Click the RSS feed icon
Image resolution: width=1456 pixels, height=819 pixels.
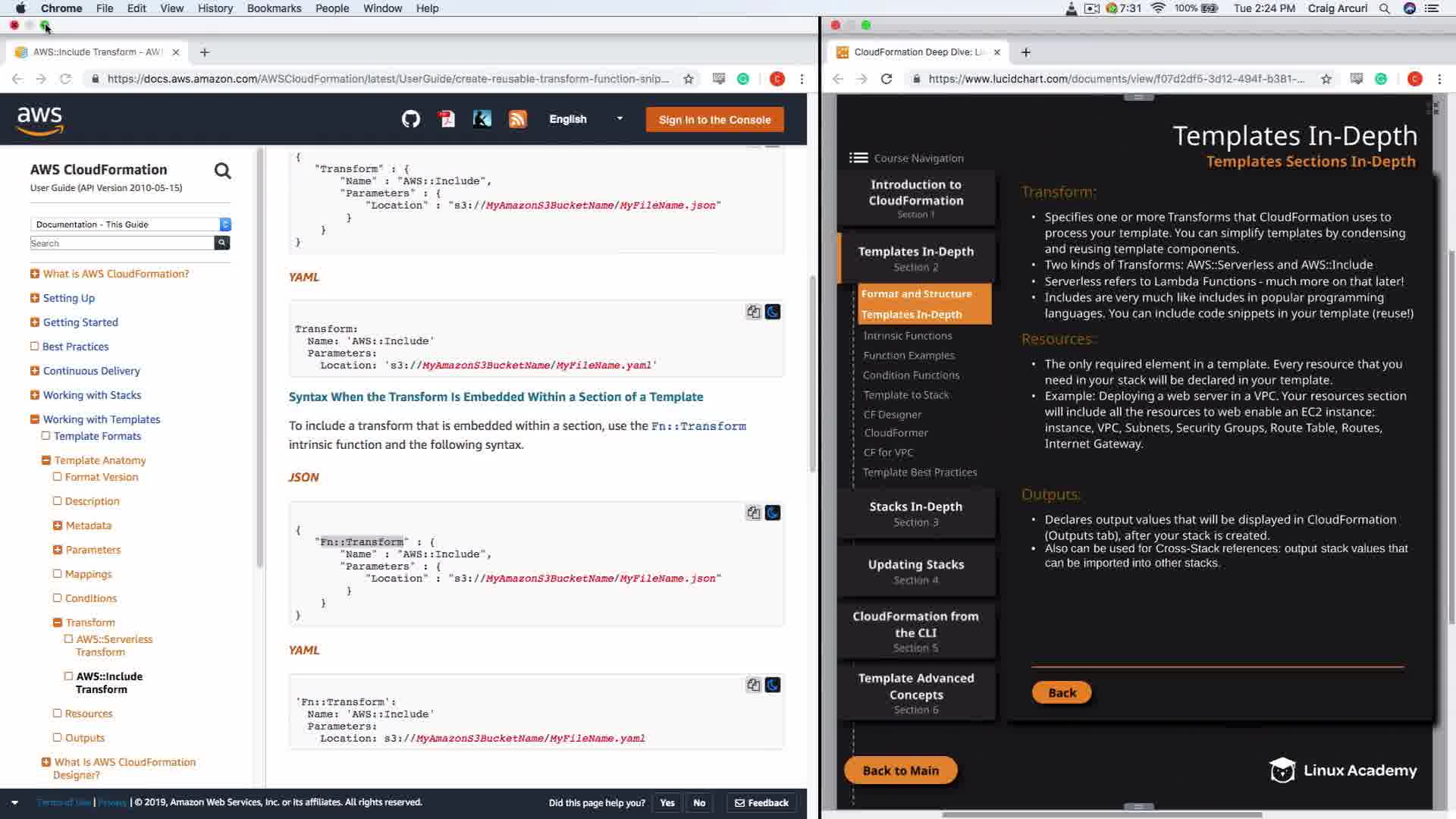(x=517, y=119)
